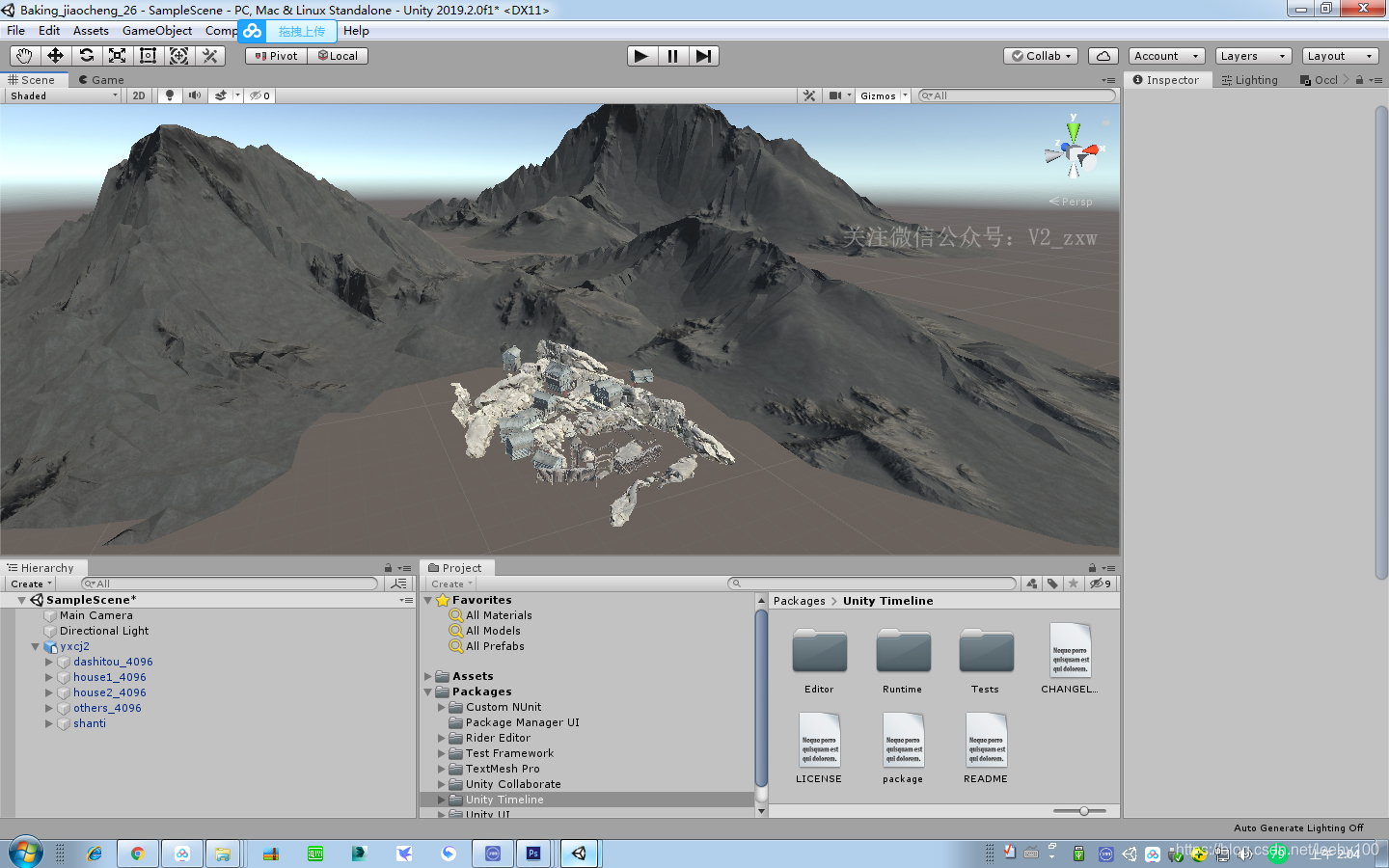Open the custom editor tools button
1389x868 pixels.
209,56
